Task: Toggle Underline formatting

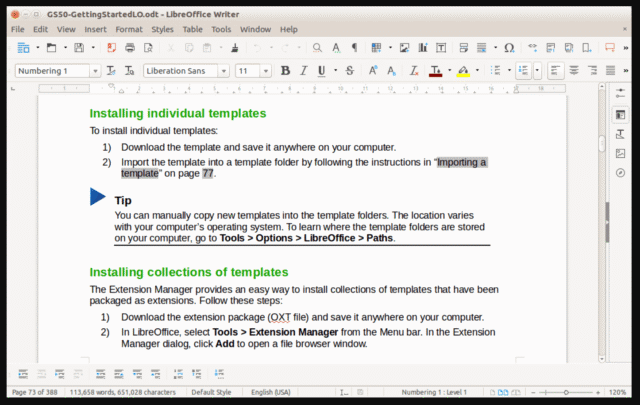Action: pos(322,71)
